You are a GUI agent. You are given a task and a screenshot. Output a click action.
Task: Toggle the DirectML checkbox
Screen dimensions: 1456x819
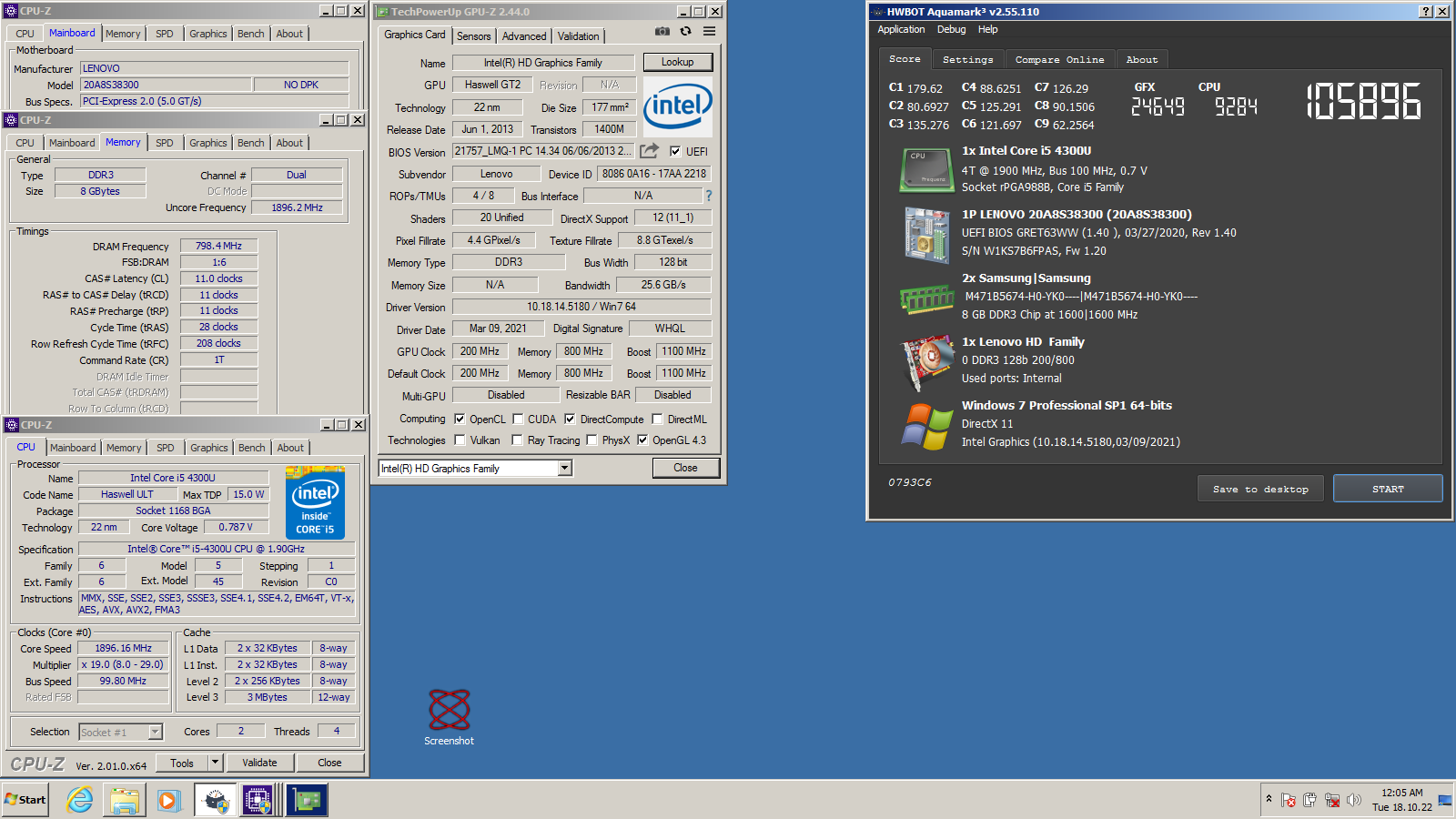tap(657, 420)
